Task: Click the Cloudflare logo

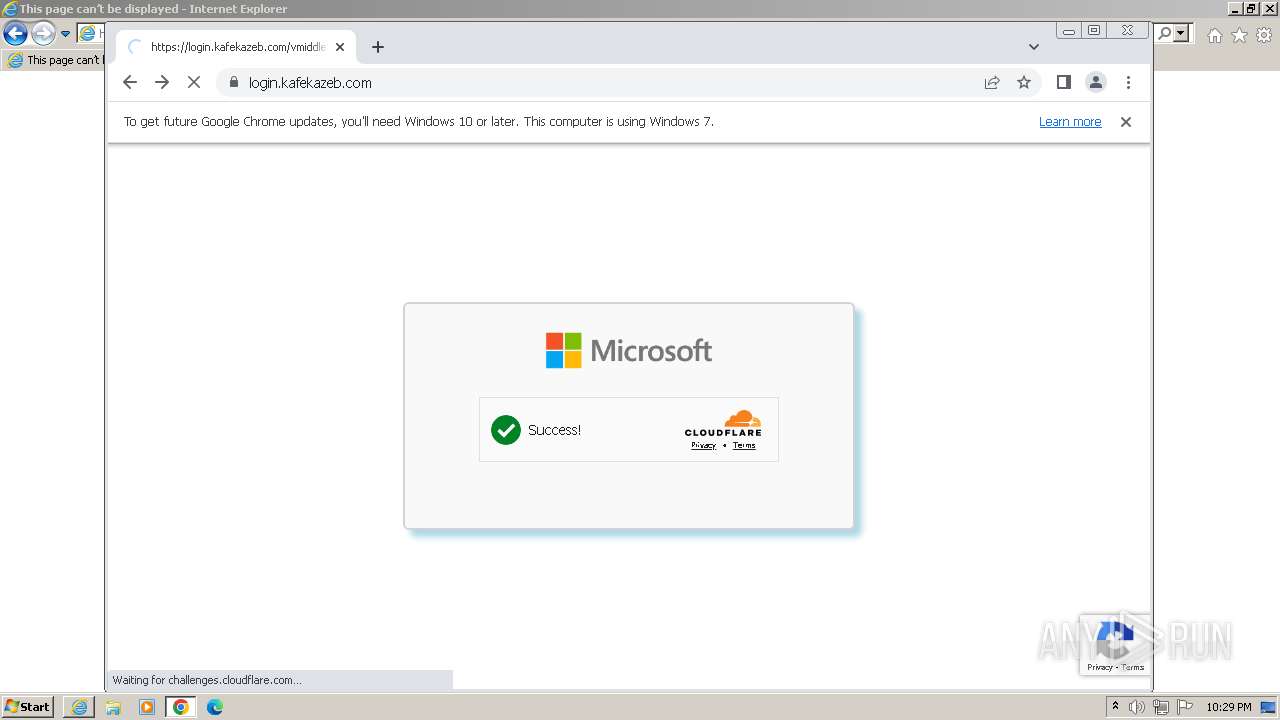Action: pos(723,423)
